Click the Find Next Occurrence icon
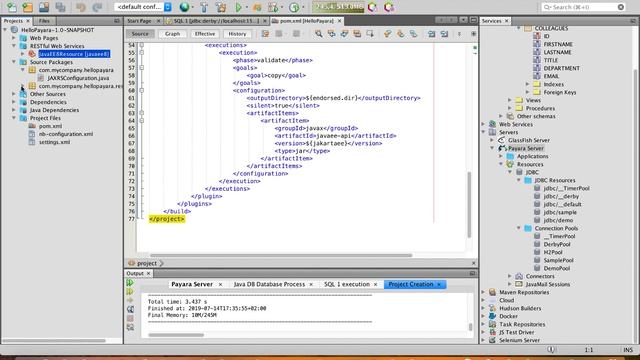Screen dimensions: 640x360 (344, 34)
